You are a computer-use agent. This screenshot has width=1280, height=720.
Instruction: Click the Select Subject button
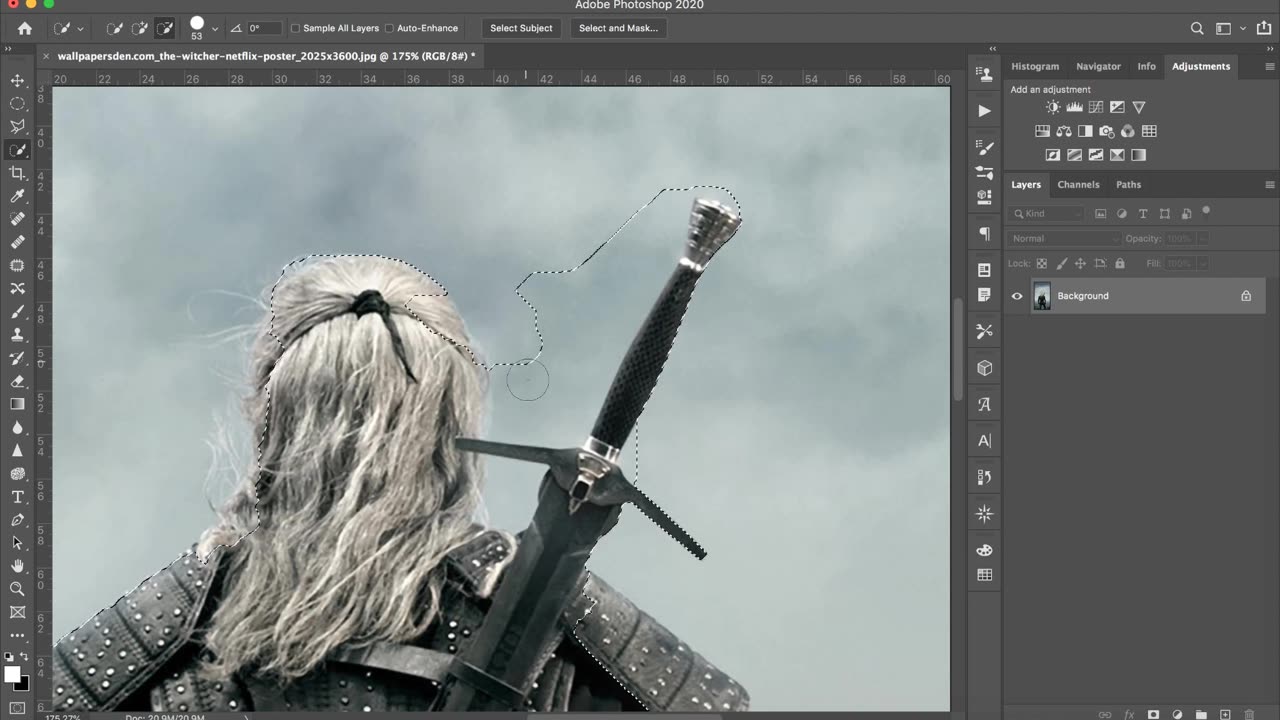pyautogui.click(x=521, y=28)
